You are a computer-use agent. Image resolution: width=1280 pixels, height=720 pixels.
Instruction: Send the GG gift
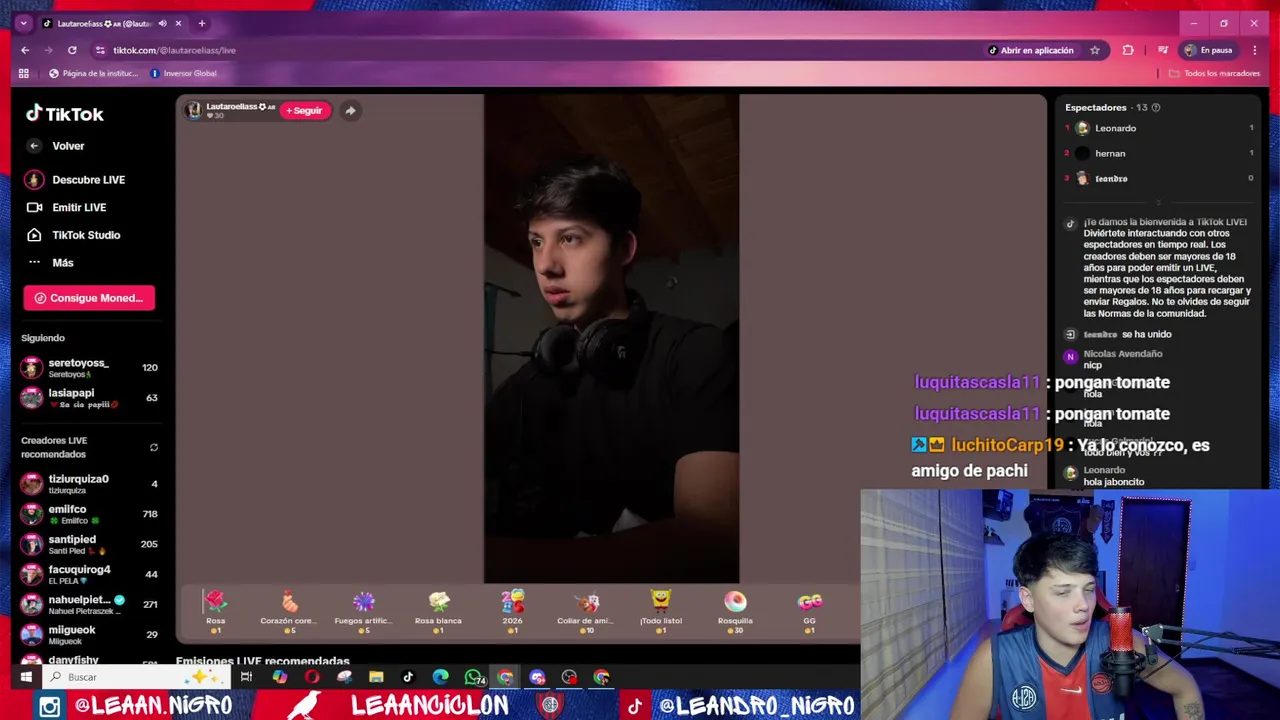(809, 612)
